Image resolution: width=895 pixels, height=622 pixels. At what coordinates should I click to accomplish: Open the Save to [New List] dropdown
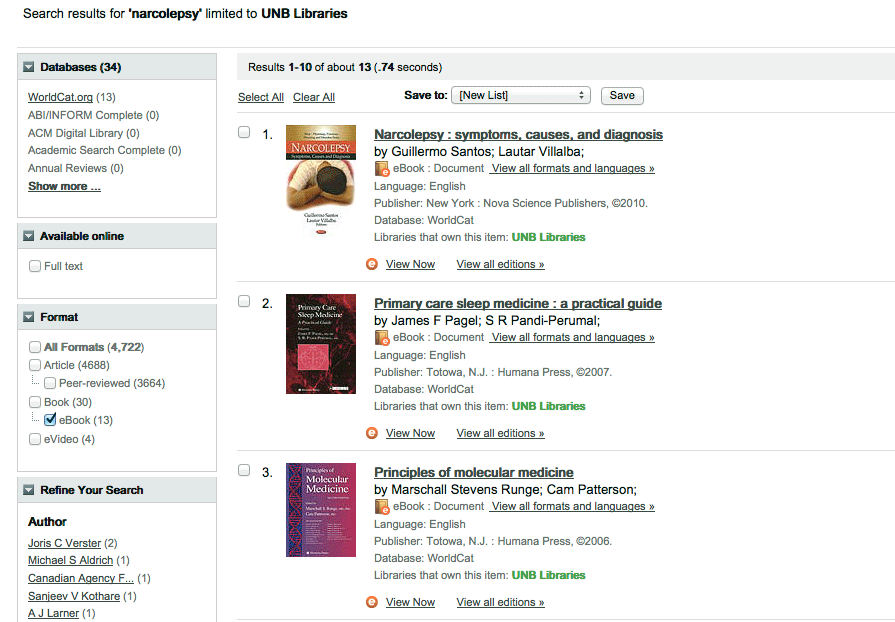[x=521, y=95]
